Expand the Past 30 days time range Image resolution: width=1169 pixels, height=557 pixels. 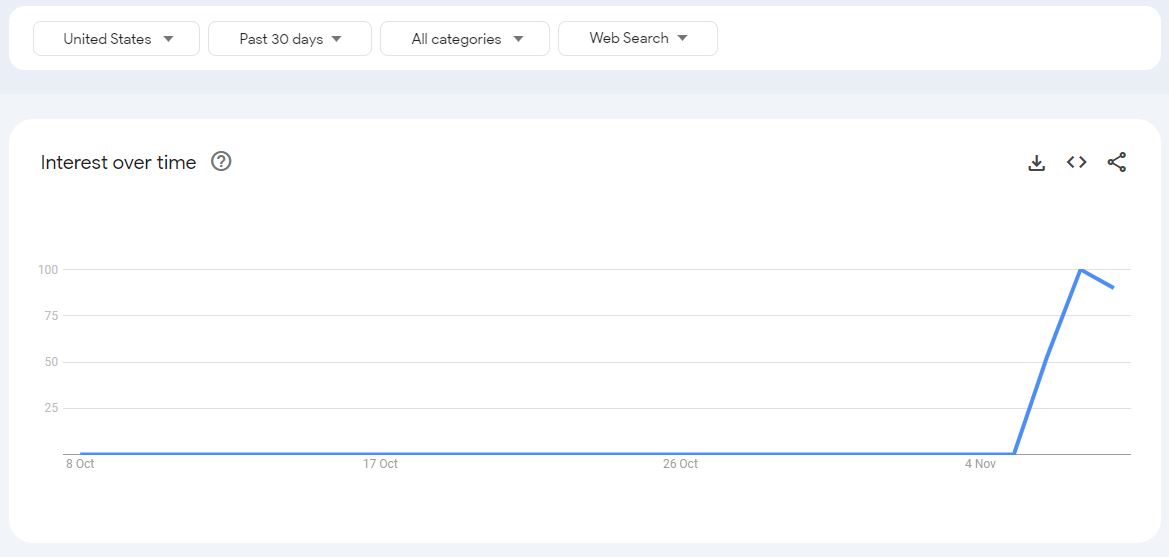click(289, 39)
